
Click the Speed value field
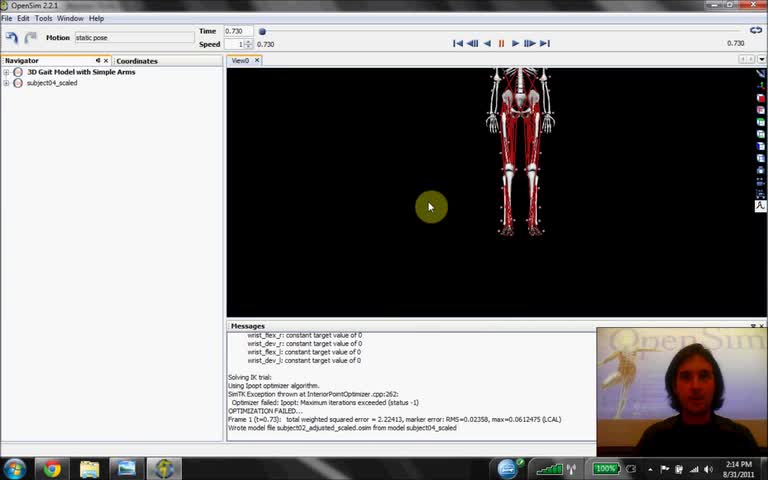pos(234,44)
